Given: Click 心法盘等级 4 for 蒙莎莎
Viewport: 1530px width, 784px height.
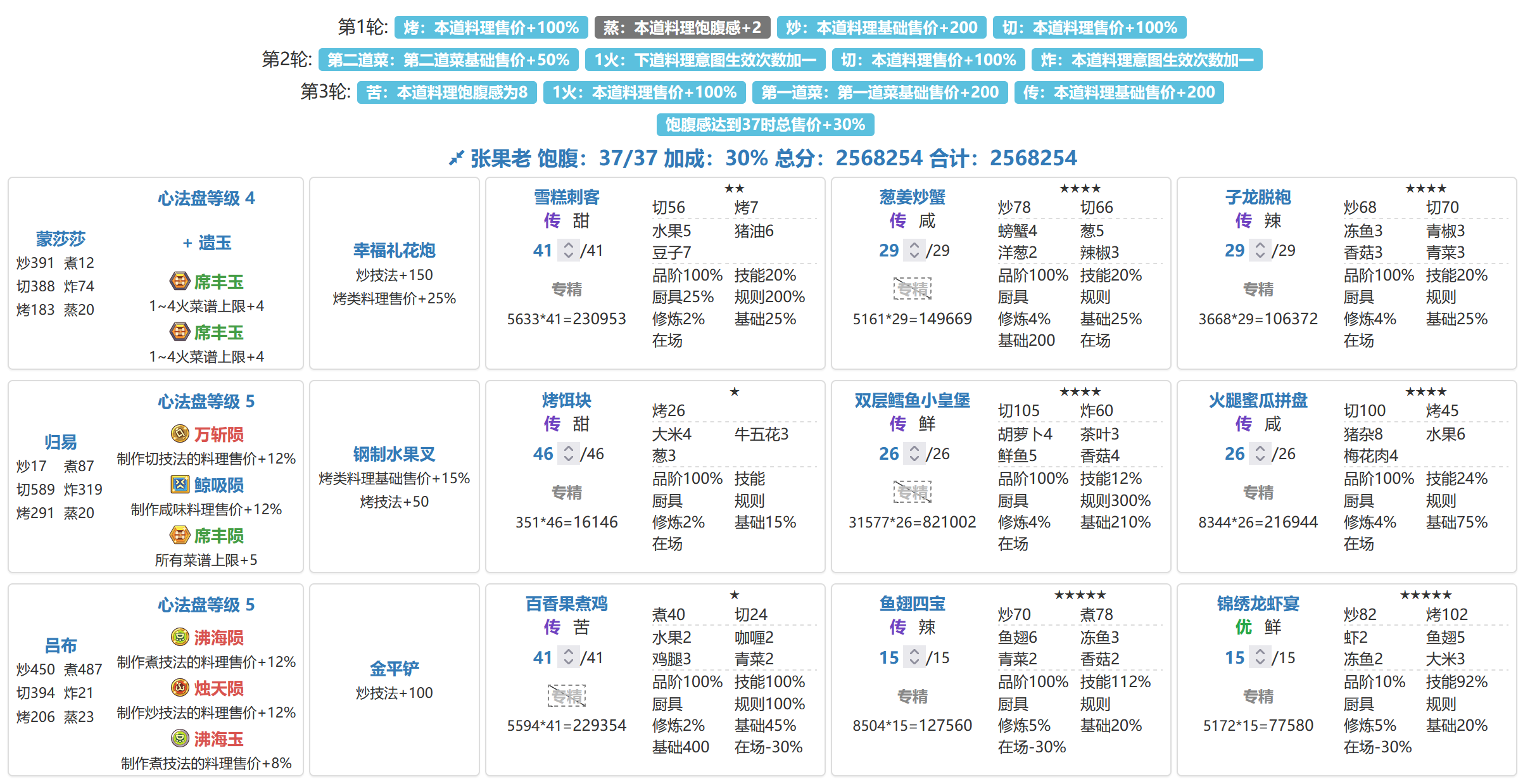Looking at the screenshot, I should 206,198.
